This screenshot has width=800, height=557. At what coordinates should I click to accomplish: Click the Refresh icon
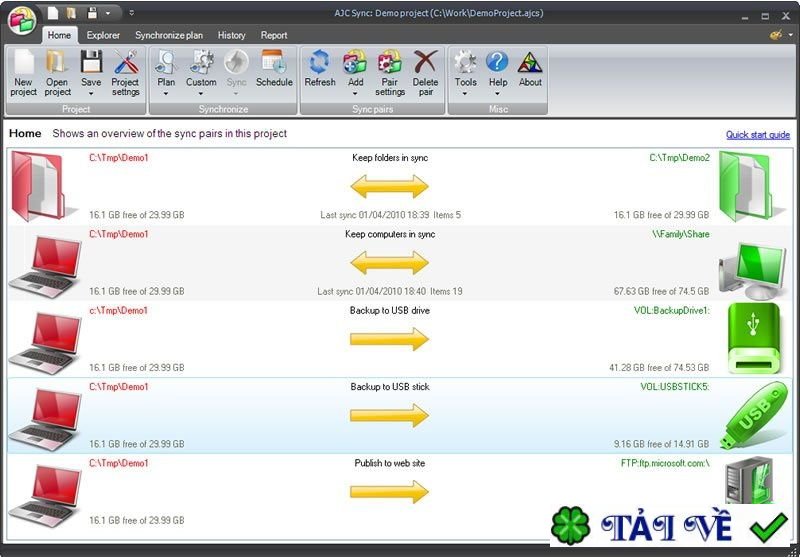[320, 62]
